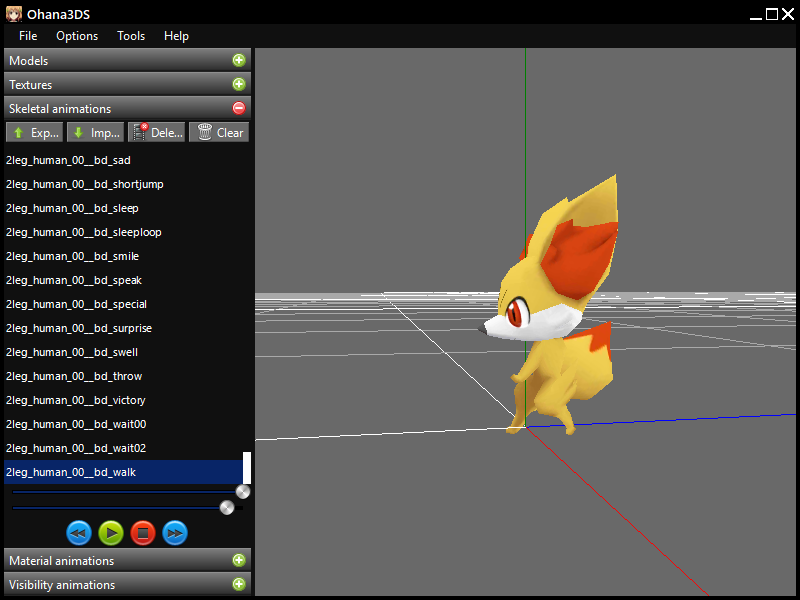This screenshot has height=600, width=800.
Task: Expand the Material animations panel
Action: click(238, 561)
